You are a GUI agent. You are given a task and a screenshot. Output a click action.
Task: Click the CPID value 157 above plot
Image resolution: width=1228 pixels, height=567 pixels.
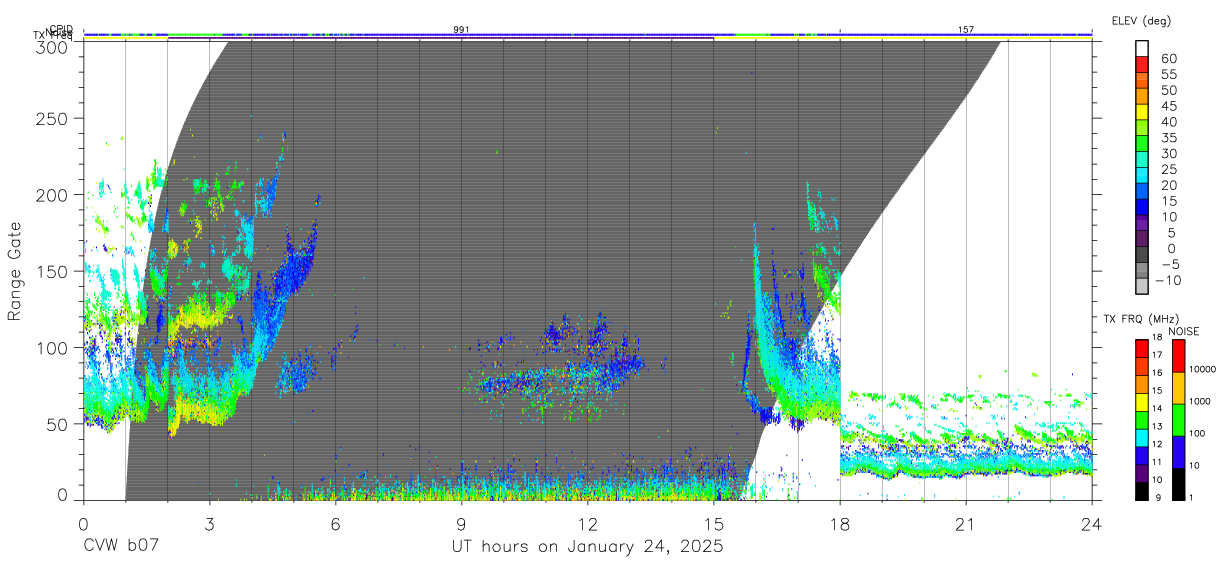coord(966,30)
